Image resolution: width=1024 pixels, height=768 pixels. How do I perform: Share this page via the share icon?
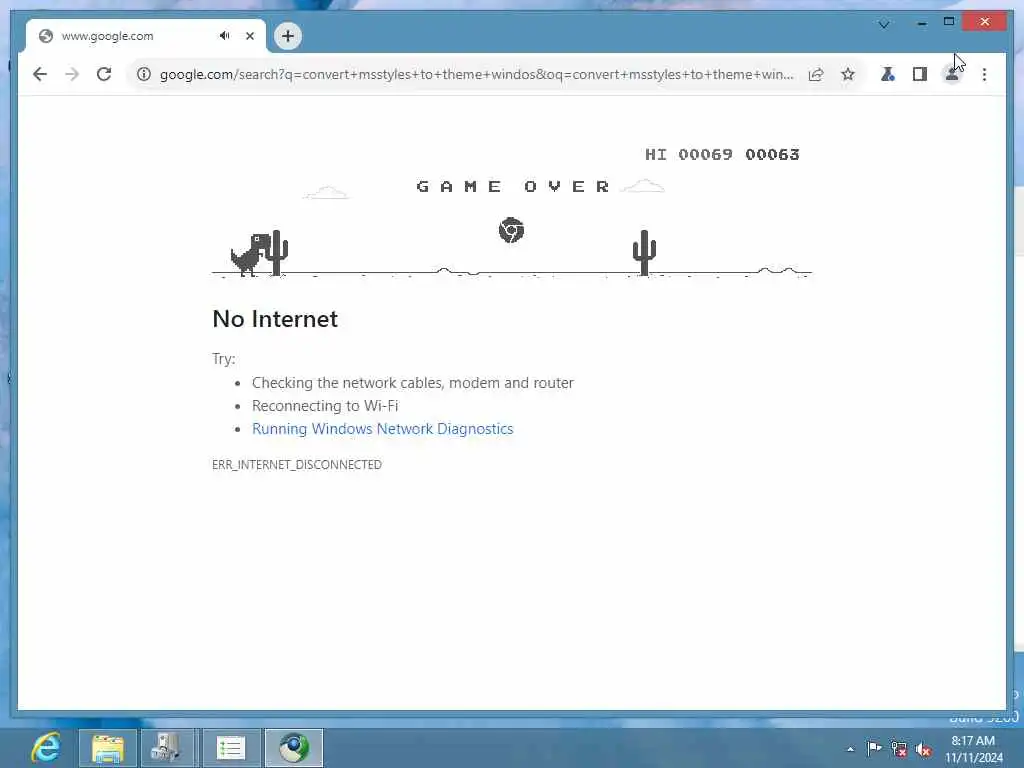pyautogui.click(x=816, y=74)
